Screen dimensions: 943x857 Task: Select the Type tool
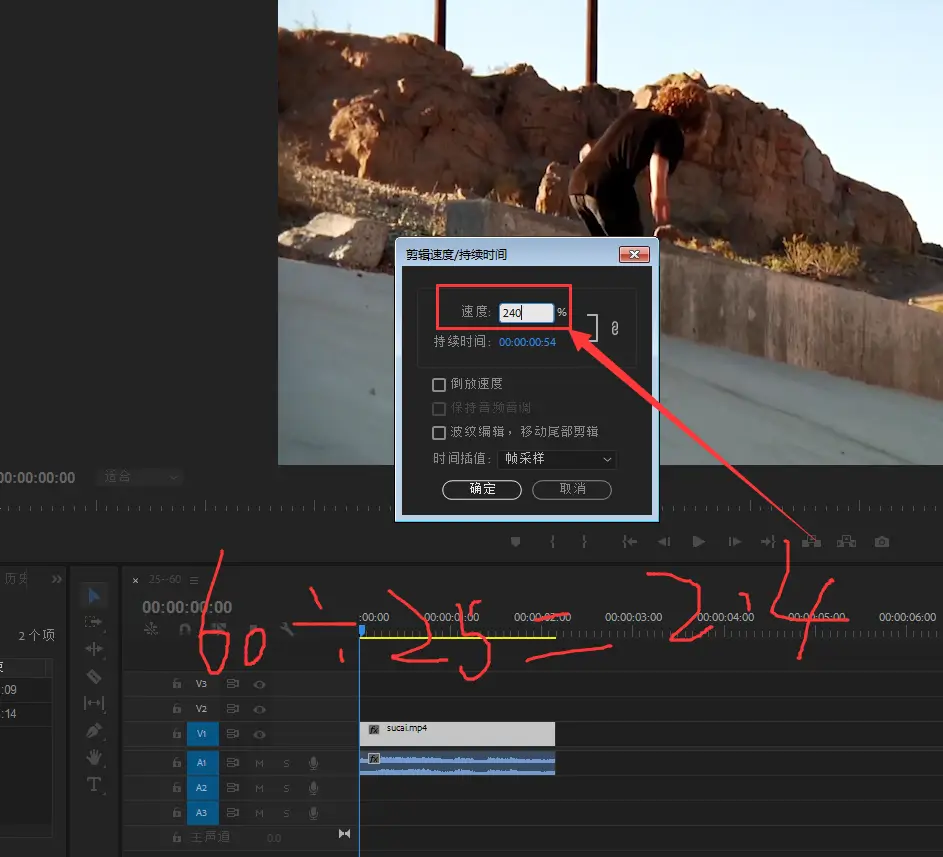click(94, 784)
